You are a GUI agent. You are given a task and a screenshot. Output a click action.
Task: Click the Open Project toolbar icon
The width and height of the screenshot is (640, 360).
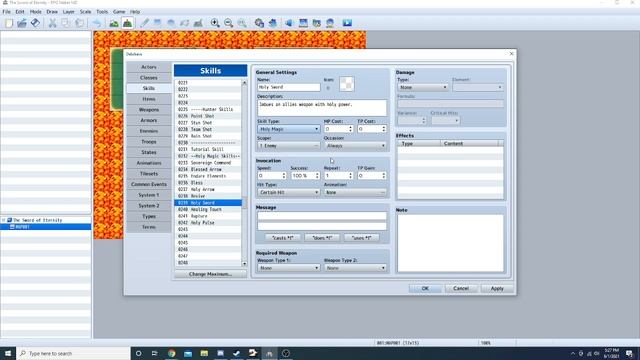pyautogui.click(x=22, y=23)
